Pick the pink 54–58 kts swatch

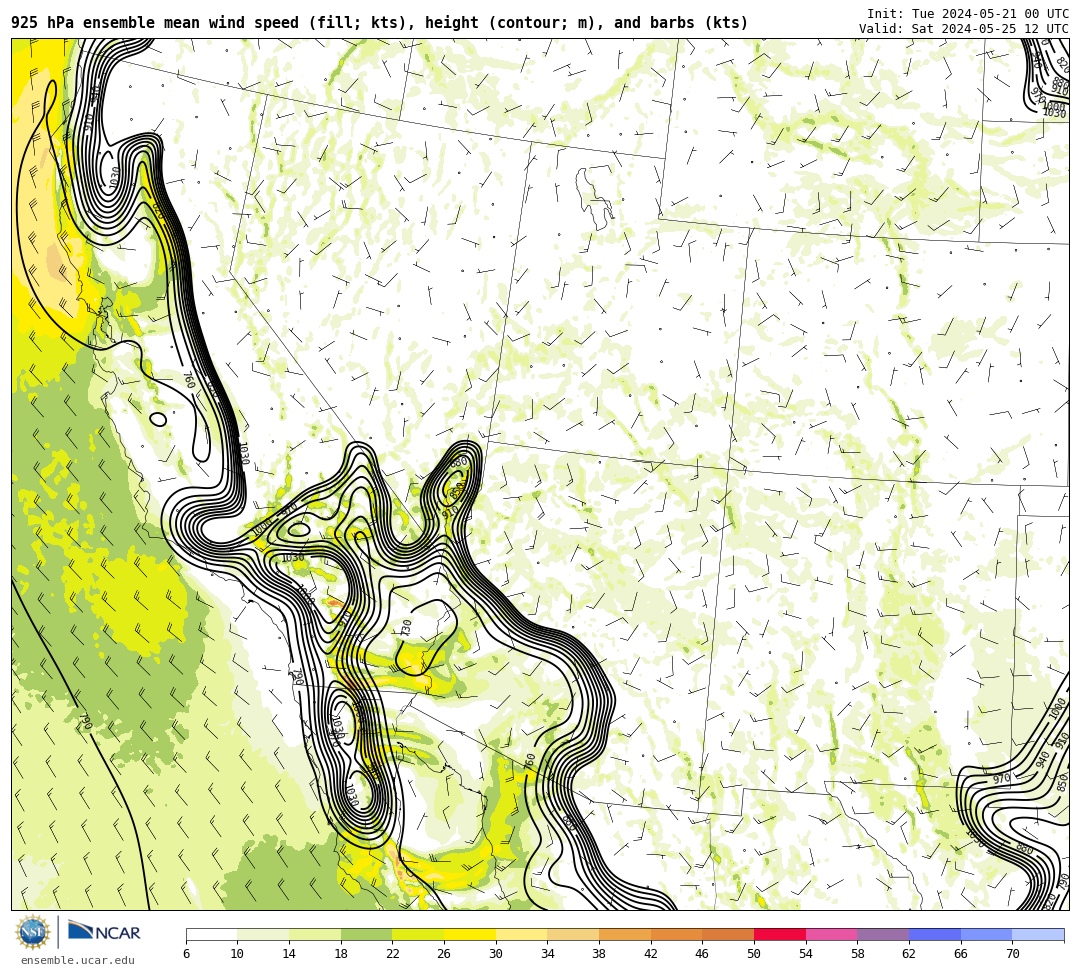point(831,934)
